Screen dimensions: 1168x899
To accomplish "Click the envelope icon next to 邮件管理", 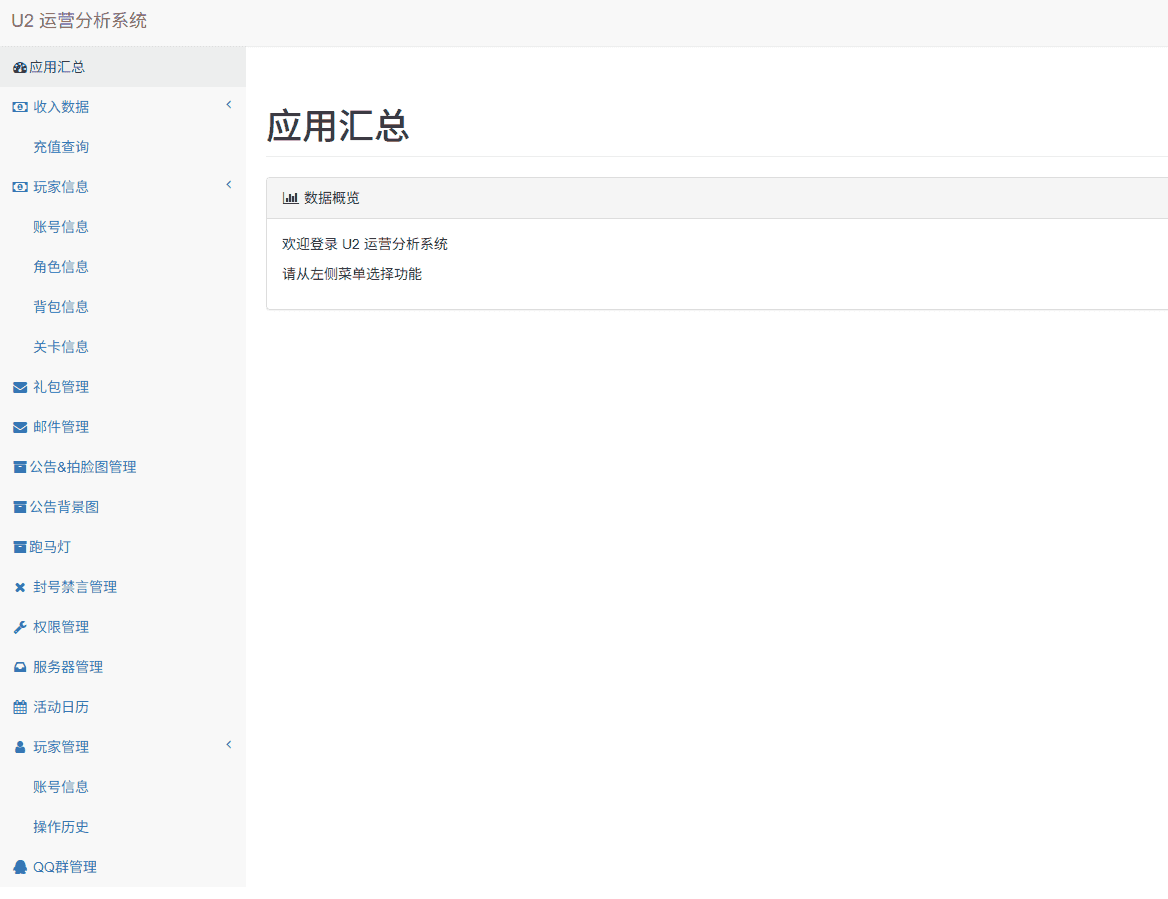I will pos(20,427).
